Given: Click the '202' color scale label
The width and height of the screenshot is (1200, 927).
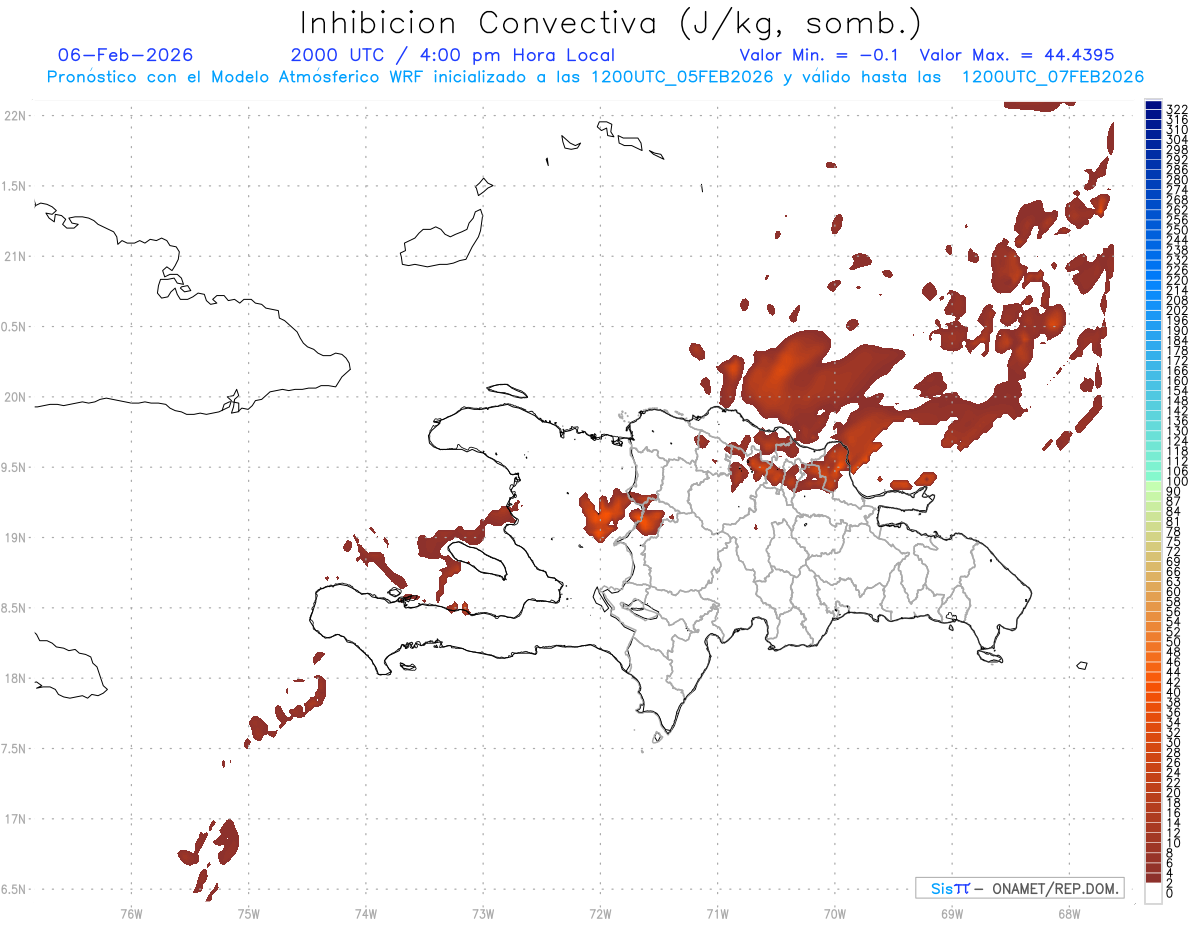Looking at the screenshot, I should click(1177, 311).
